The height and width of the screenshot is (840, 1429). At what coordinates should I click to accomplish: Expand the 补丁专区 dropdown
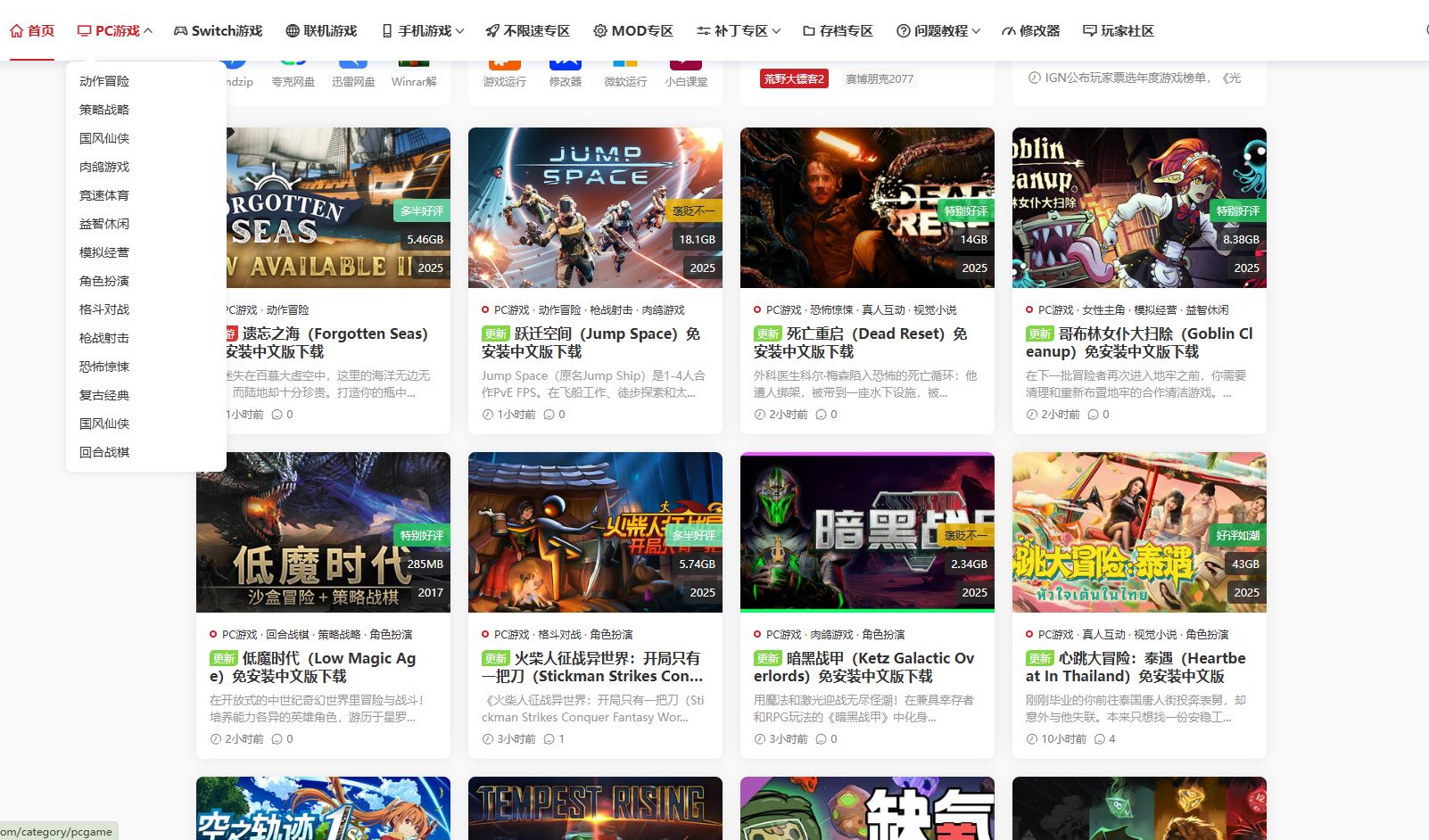[x=735, y=30]
